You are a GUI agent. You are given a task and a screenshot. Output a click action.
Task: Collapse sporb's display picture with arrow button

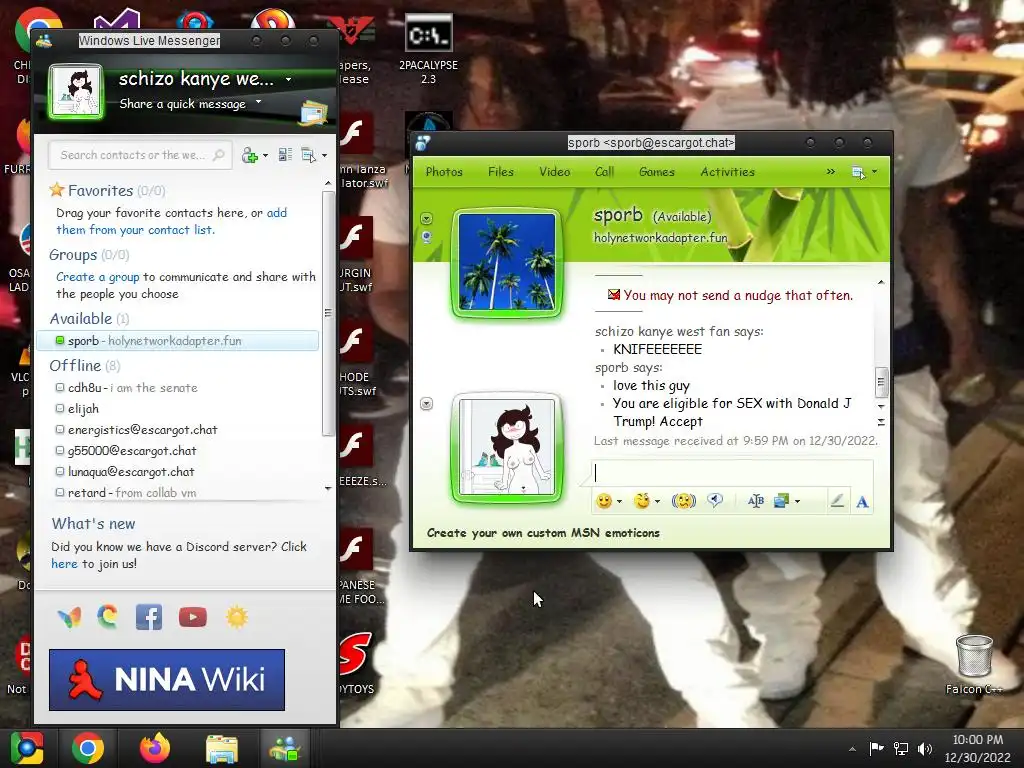(426, 218)
